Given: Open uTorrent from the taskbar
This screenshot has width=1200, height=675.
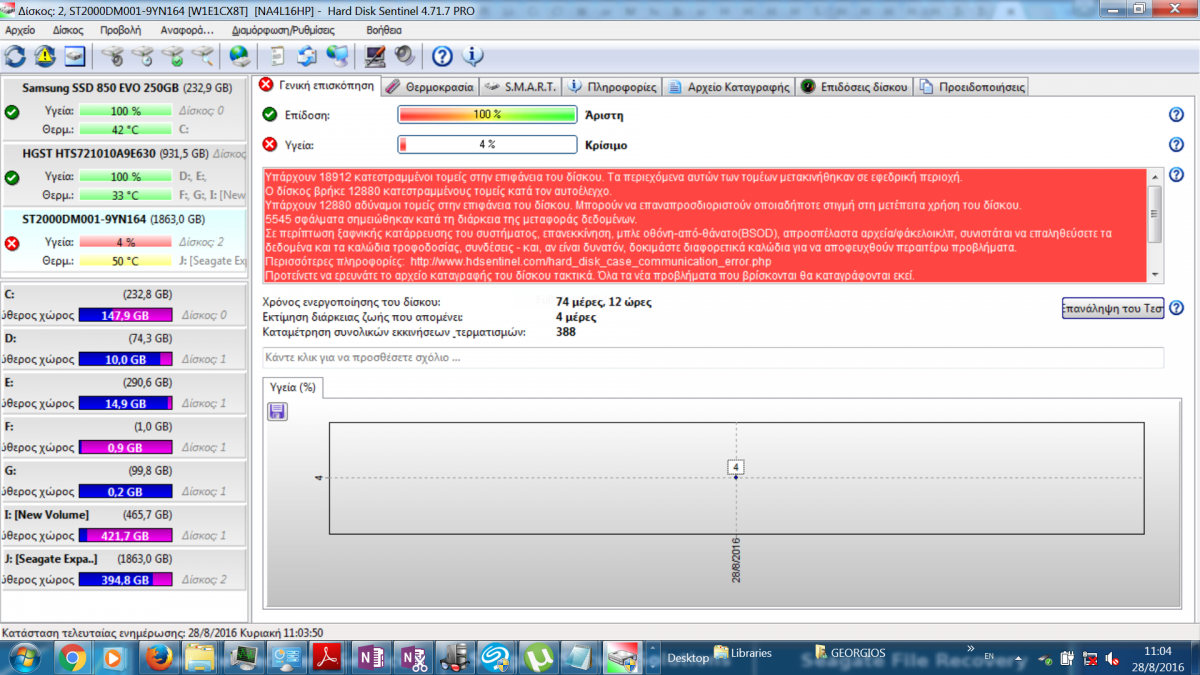Looking at the screenshot, I should click(x=540, y=657).
